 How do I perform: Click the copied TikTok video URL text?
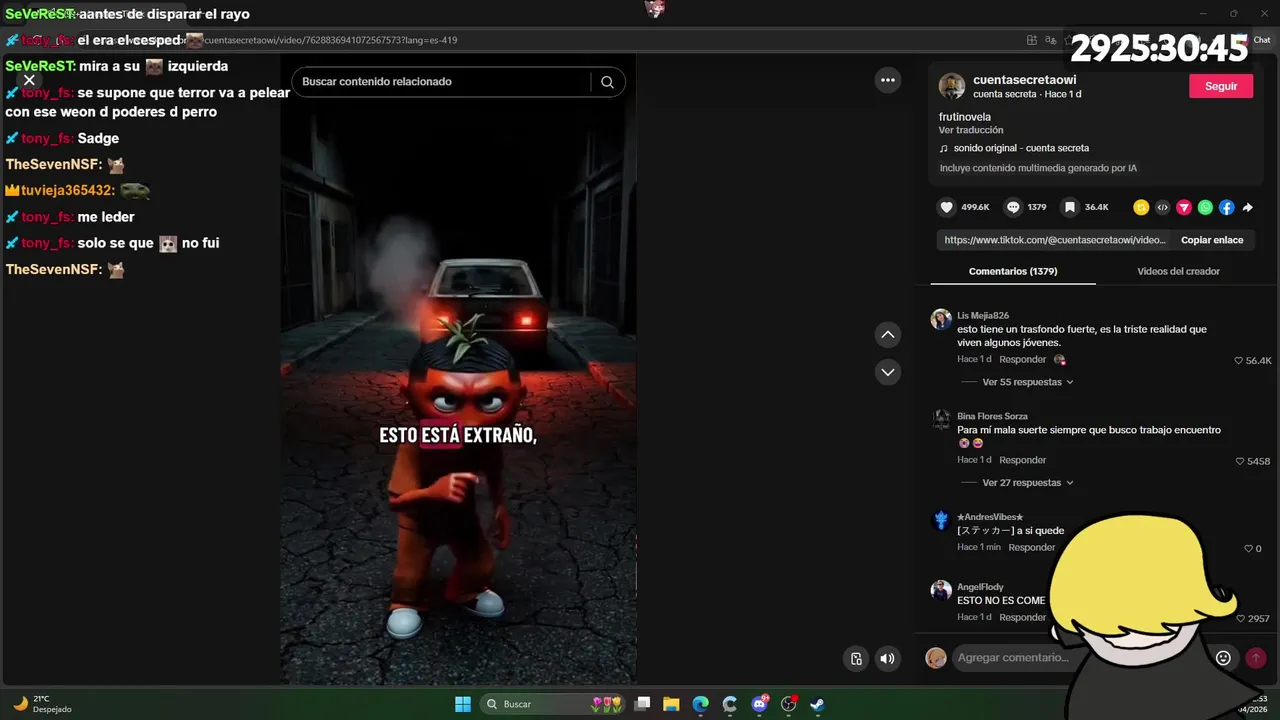point(1054,240)
